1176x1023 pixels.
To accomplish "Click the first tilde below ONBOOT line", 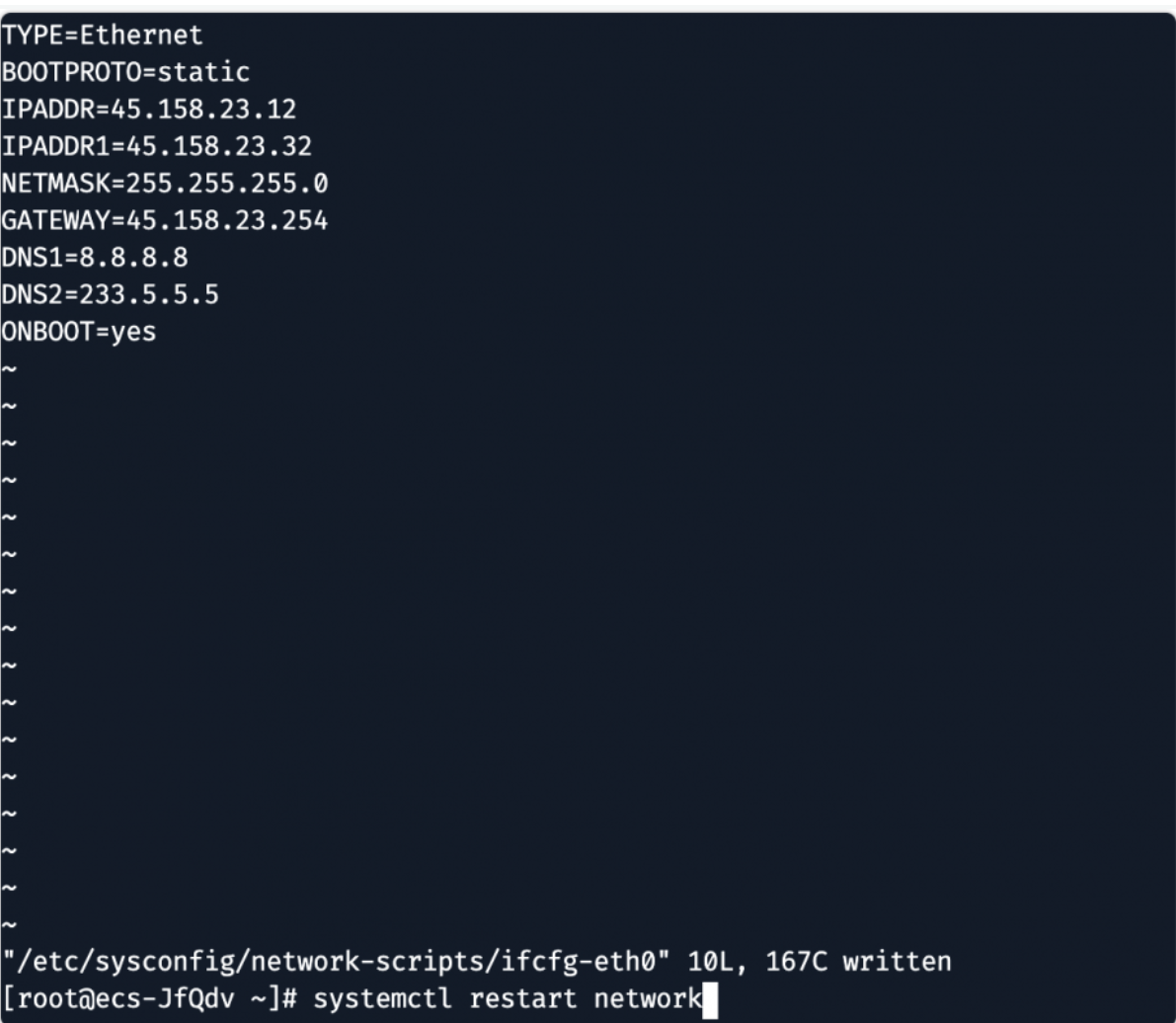I will (x=8, y=370).
